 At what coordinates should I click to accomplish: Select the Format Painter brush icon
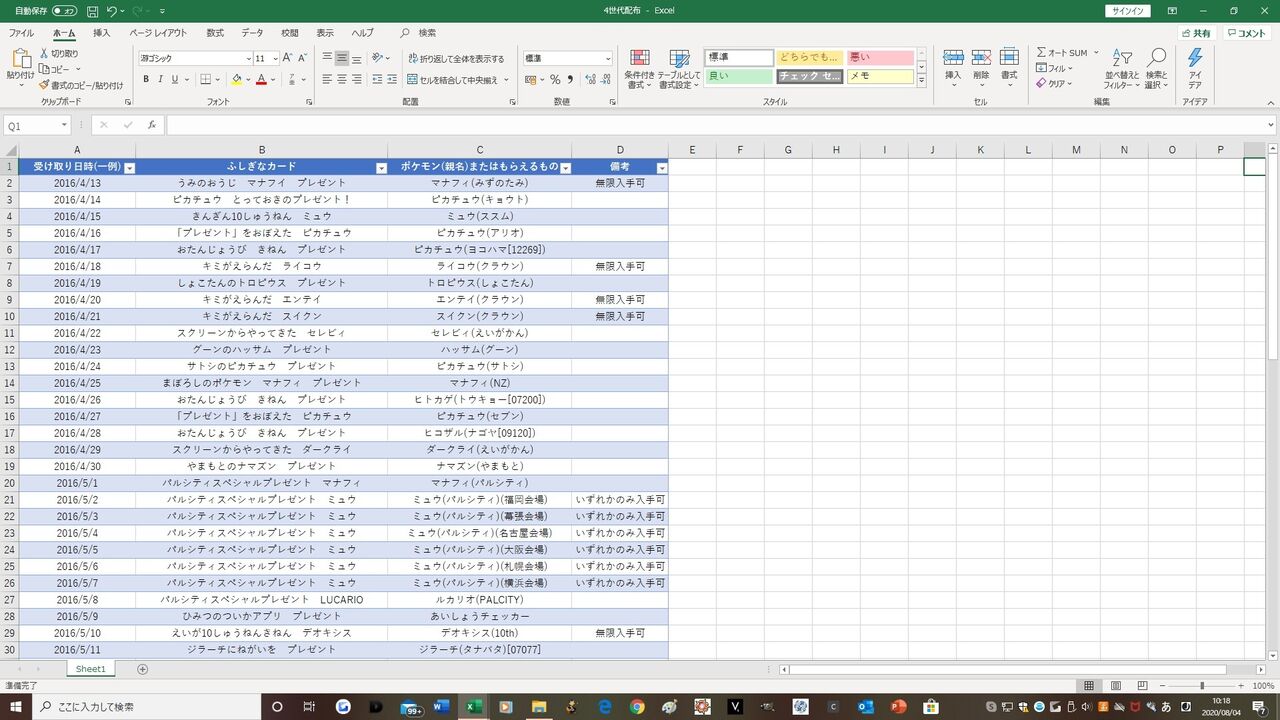click(44, 85)
